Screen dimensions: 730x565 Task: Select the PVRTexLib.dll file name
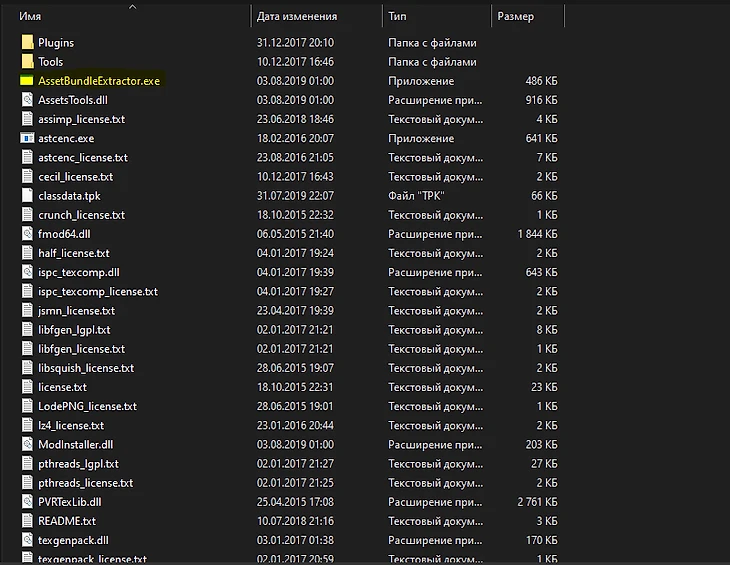70,502
